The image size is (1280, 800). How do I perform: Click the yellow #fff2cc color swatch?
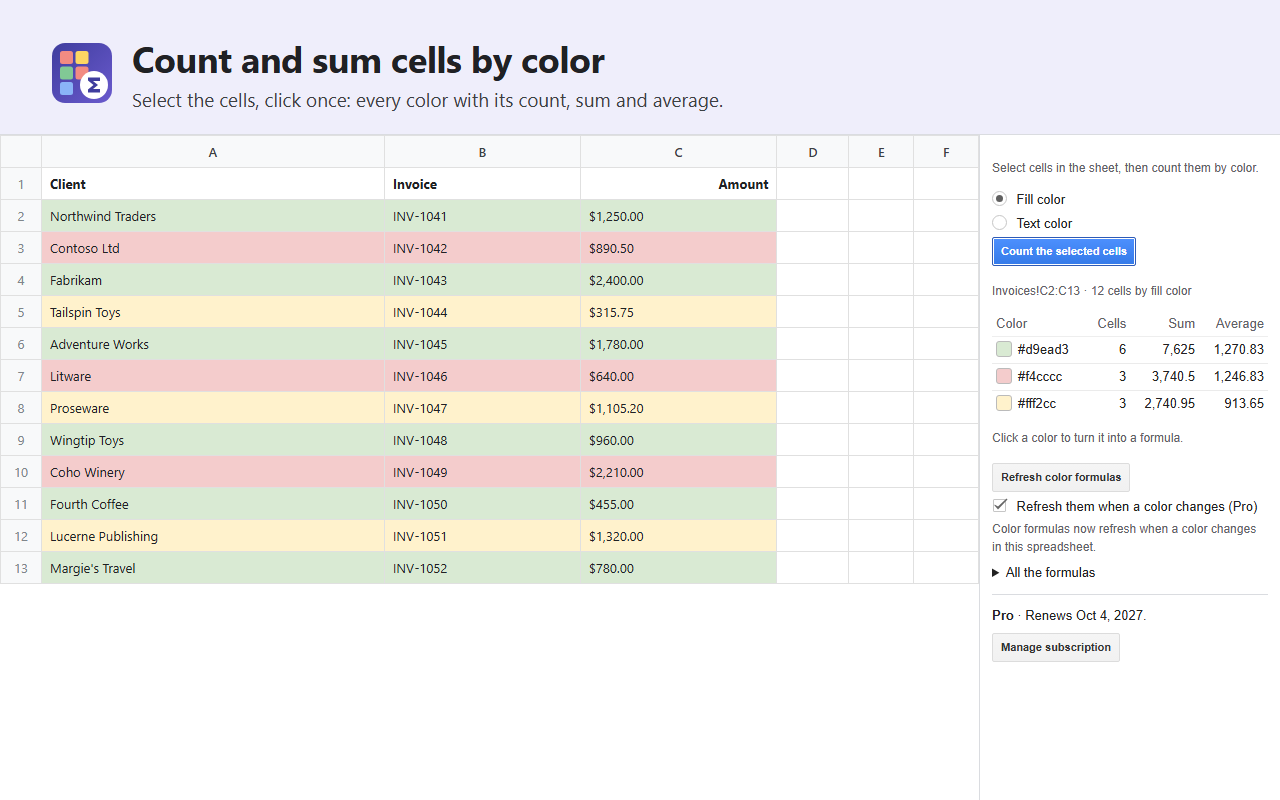pos(1004,403)
